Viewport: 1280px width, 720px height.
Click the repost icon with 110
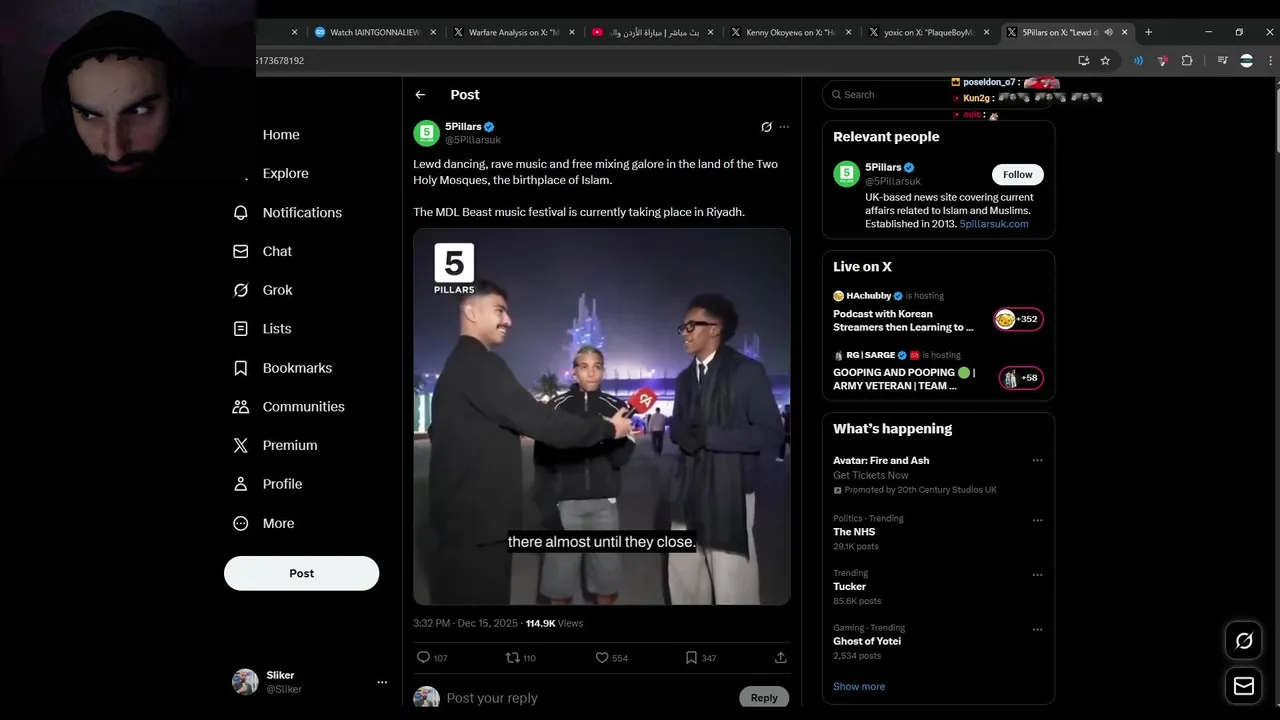coord(512,657)
